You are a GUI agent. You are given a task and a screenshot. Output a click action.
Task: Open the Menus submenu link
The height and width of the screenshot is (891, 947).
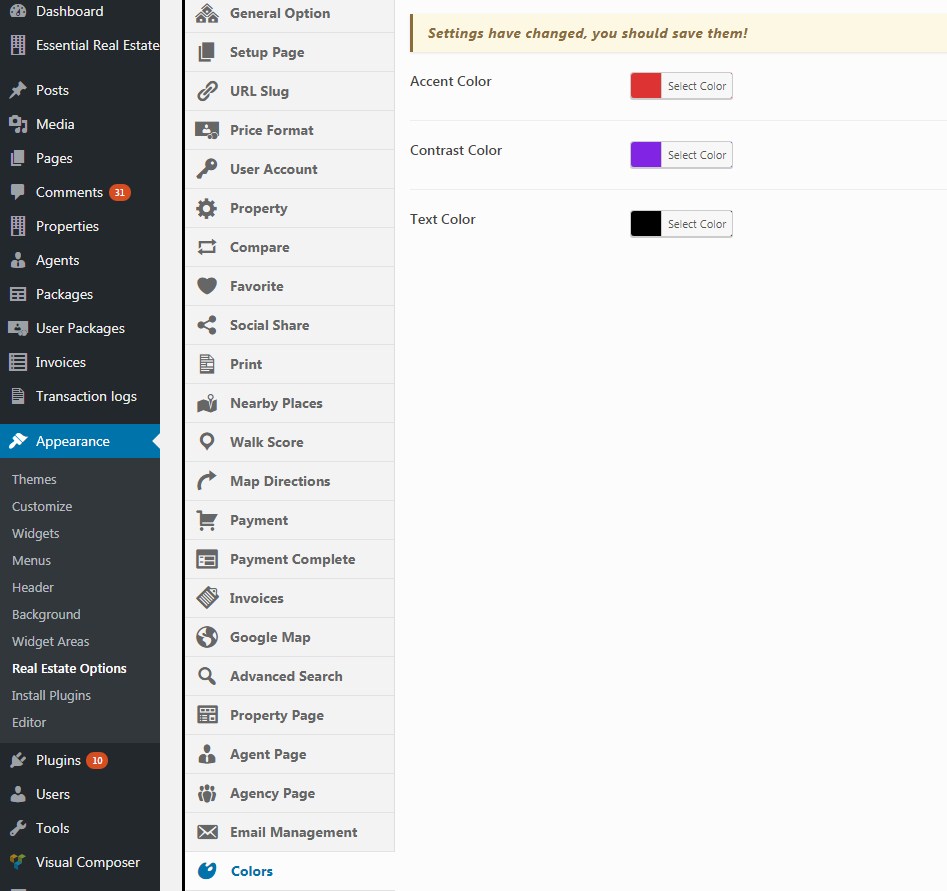click(31, 561)
